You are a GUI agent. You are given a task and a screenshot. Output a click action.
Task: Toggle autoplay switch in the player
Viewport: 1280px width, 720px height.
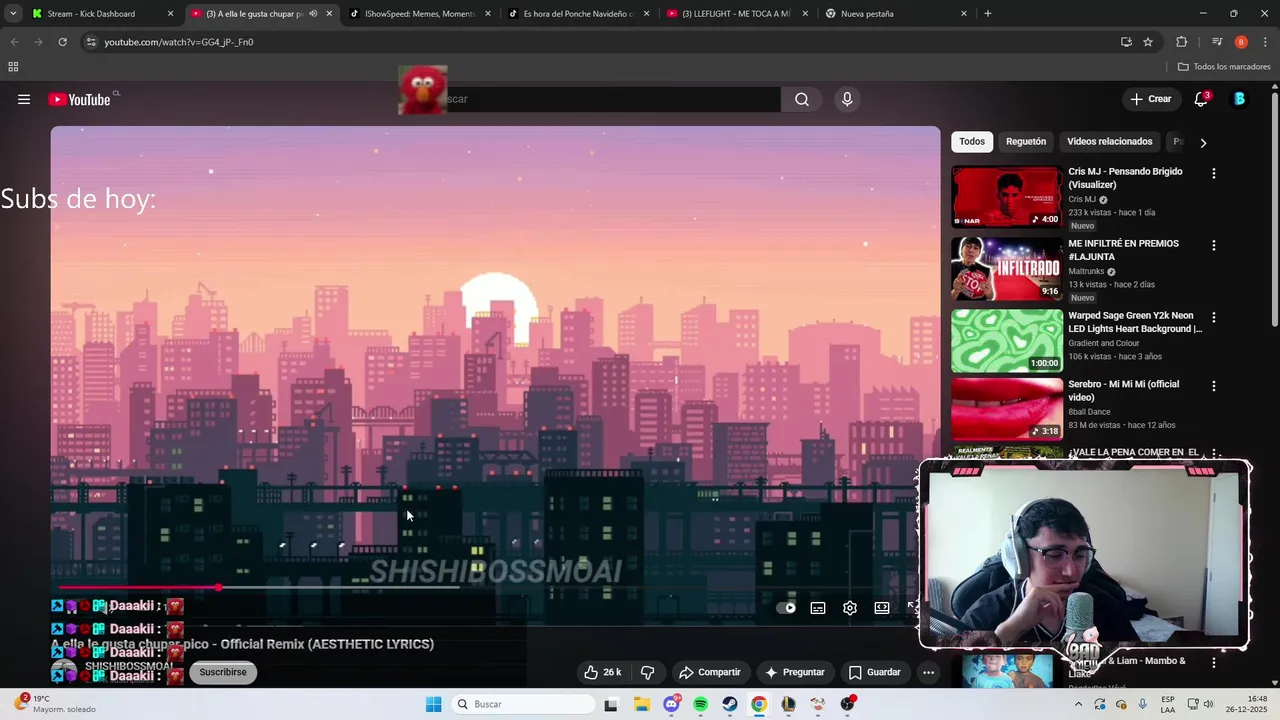787,608
